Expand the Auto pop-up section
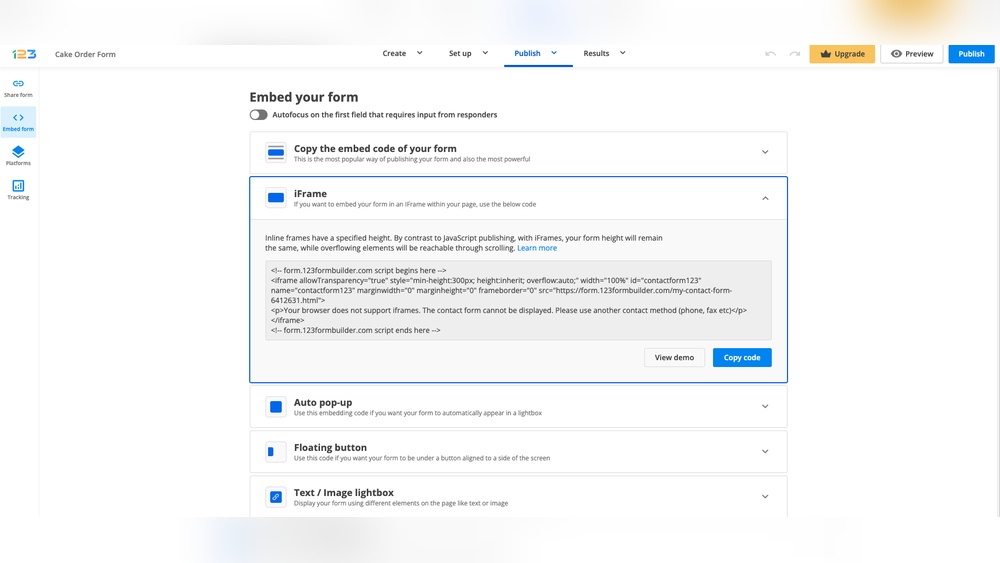This screenshot has height=563, width=1000. 765,407
